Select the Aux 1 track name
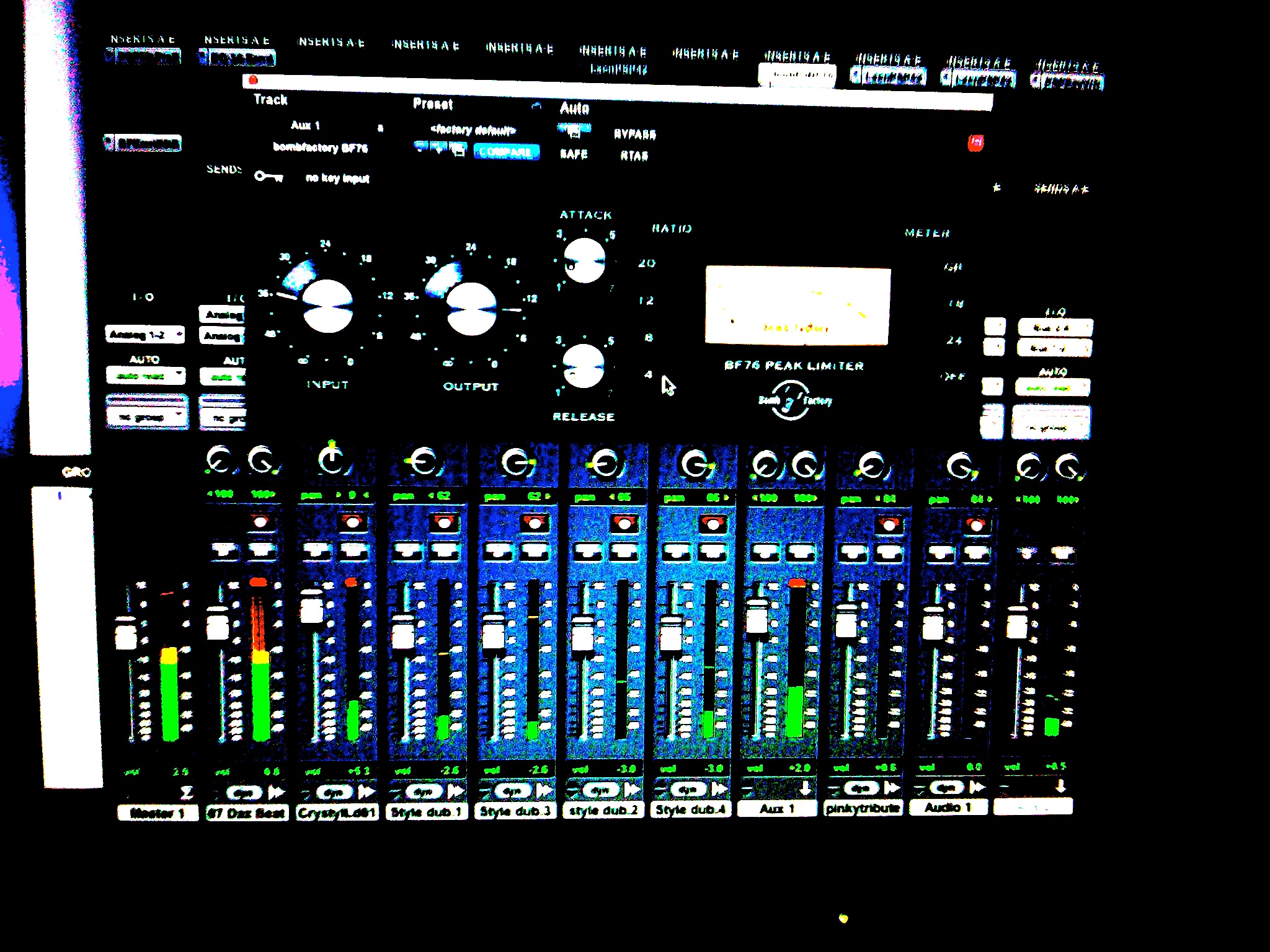The image size is (1270, 952). pos(776,809)
